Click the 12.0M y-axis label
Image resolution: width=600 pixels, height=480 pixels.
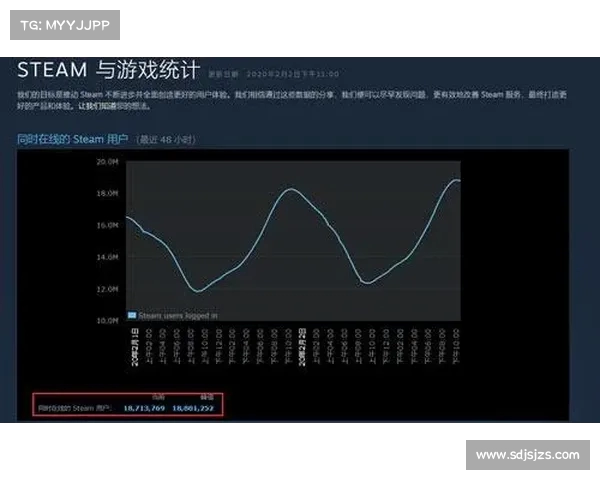point(107,289)
